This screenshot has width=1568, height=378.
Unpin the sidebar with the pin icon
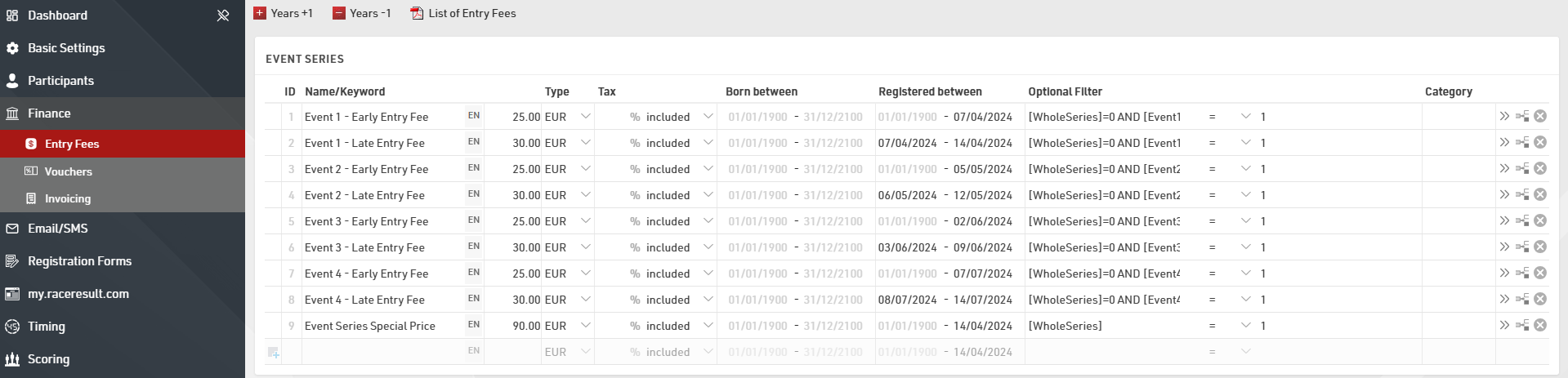tap(222, 16)
